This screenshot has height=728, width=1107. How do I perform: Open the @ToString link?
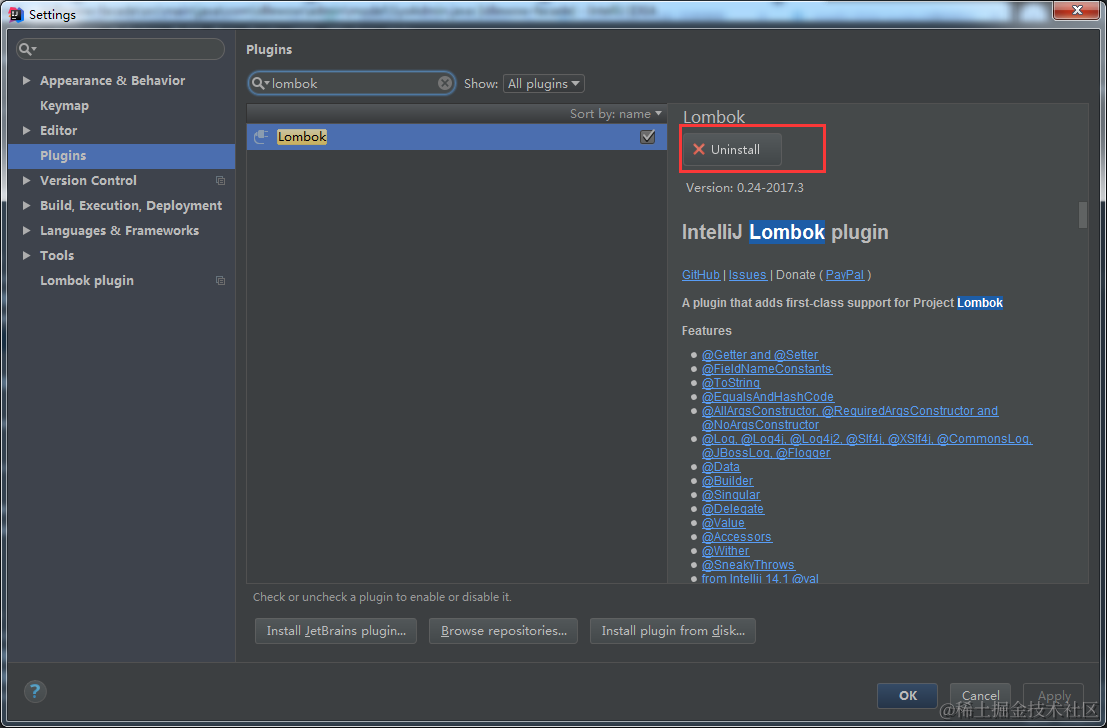pos(731,383)
